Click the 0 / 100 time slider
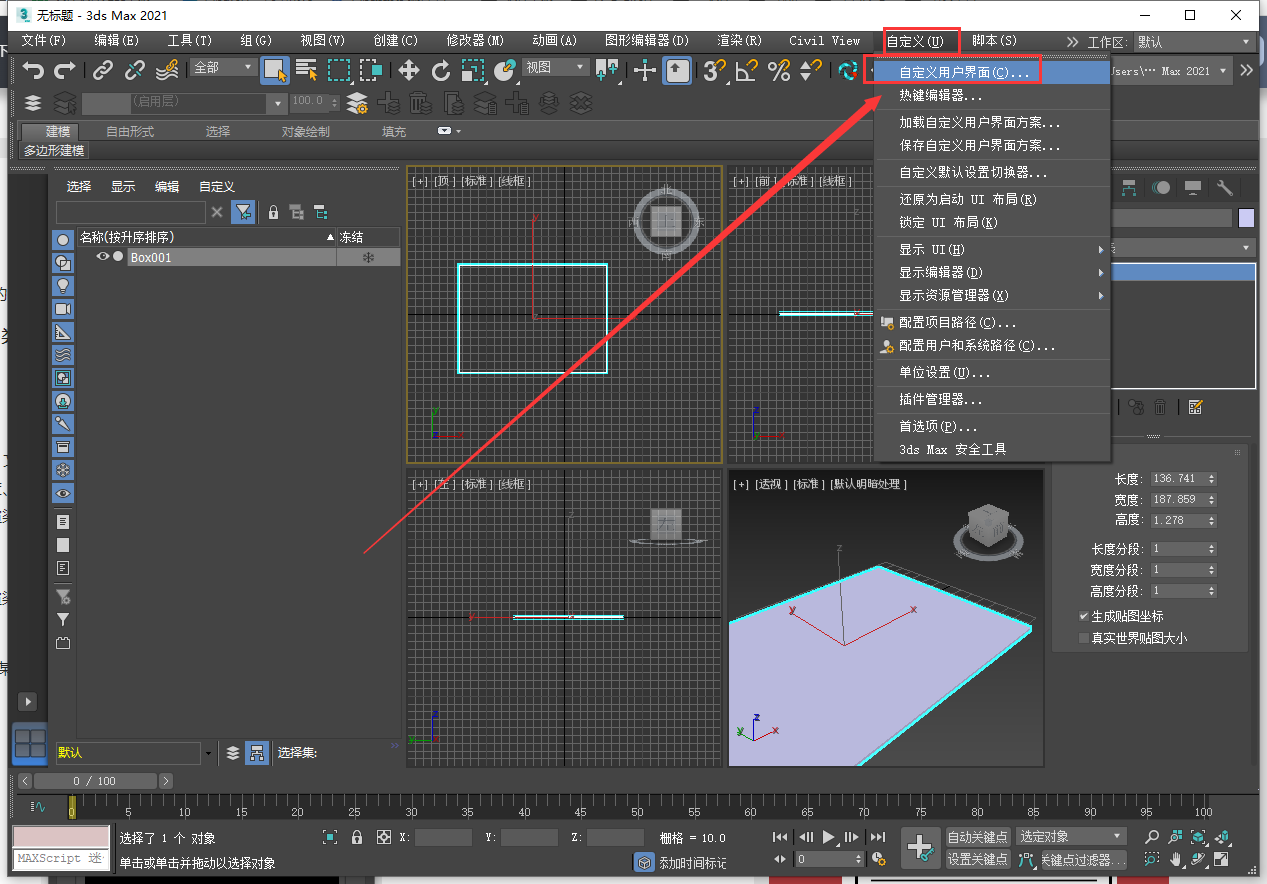The image size is (1267, 884). tap(95, 781)
